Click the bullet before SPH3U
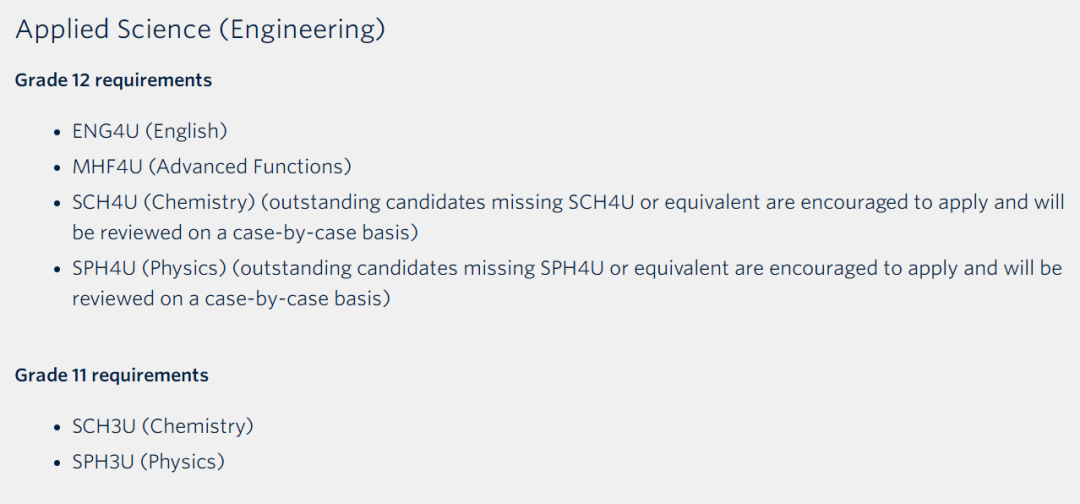1080x504 pixels. [59, 462]
